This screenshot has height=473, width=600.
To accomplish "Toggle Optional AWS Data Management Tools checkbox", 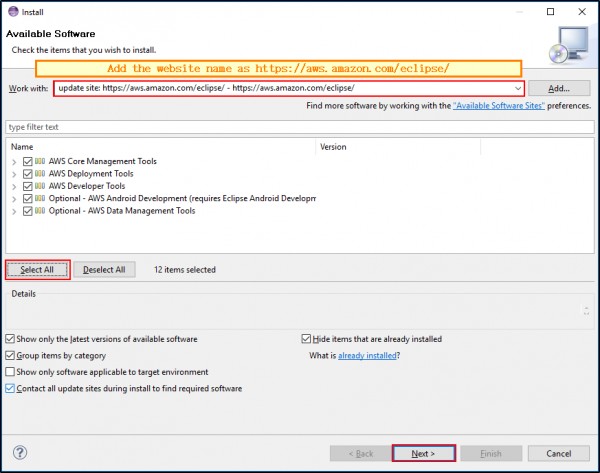I will coord(28,211).
